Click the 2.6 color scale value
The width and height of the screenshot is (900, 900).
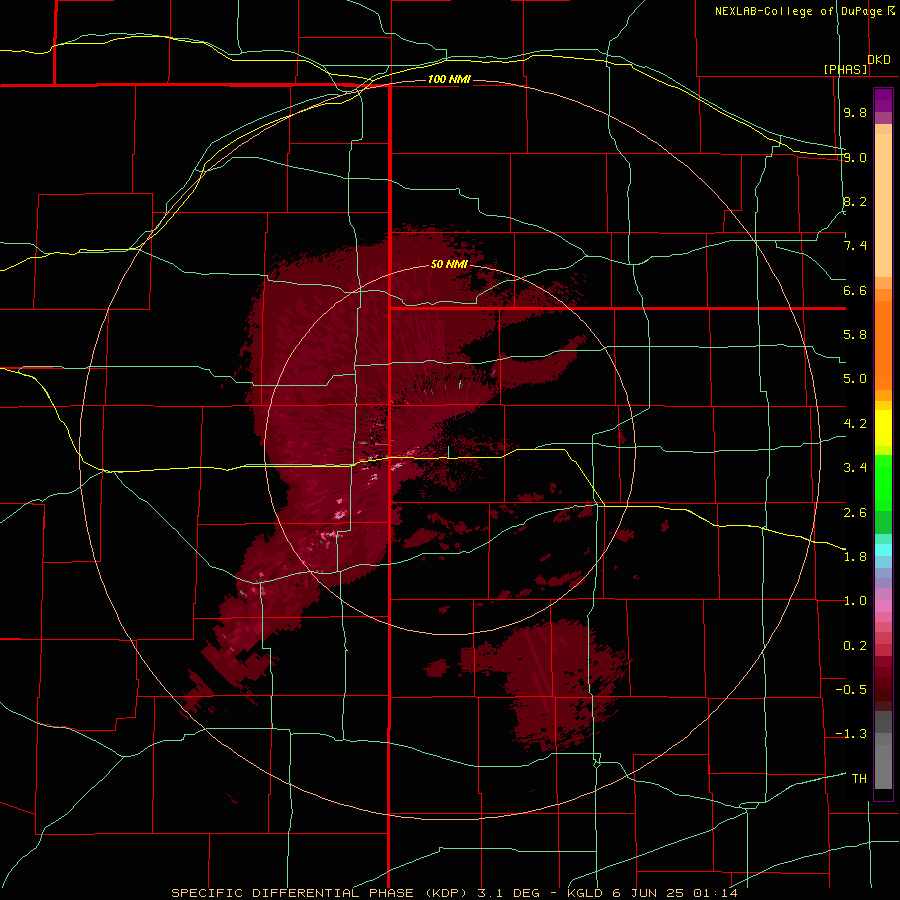click(855, 513)
